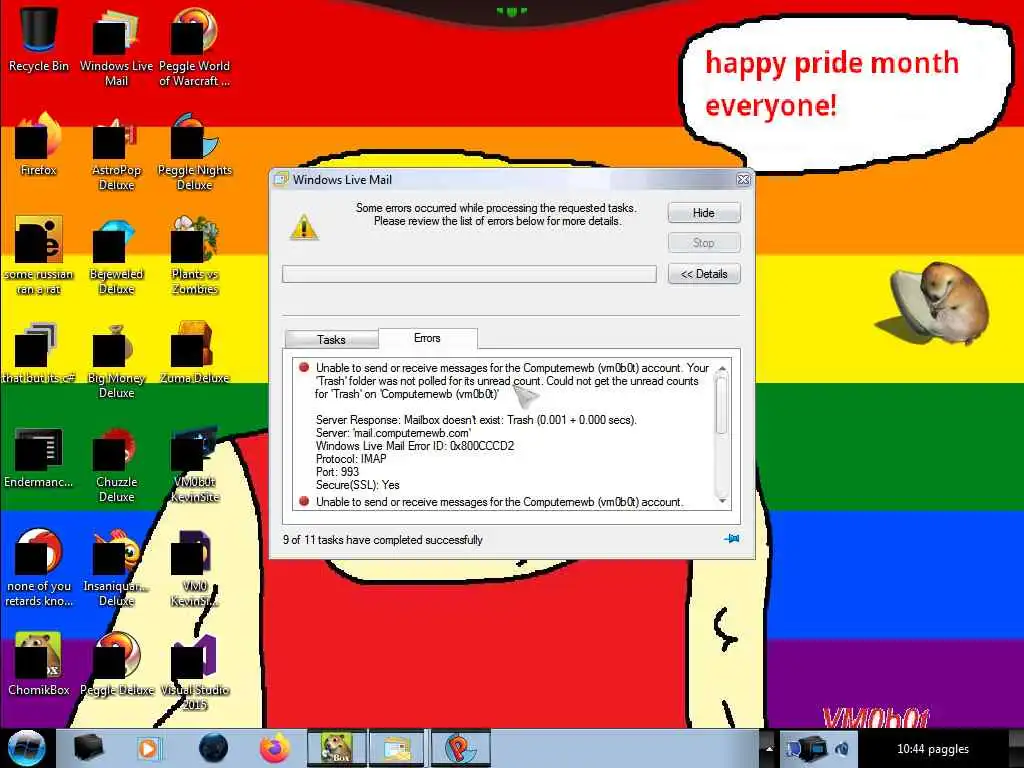Select the second error entry at the list bottom

(491, 502)
